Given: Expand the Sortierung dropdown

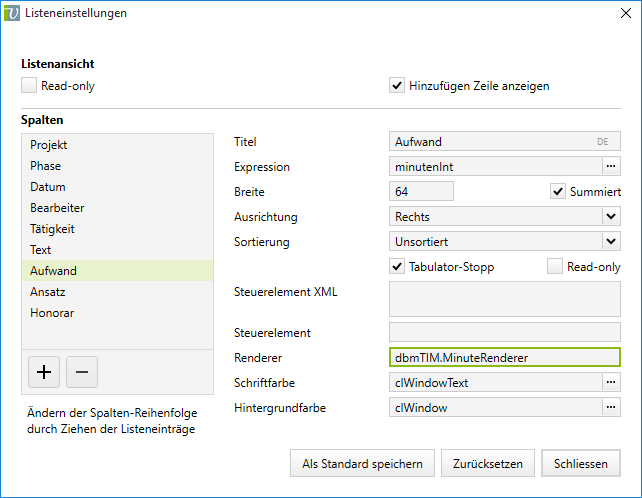Looking at the screenshot, I should tap(610, 241).
